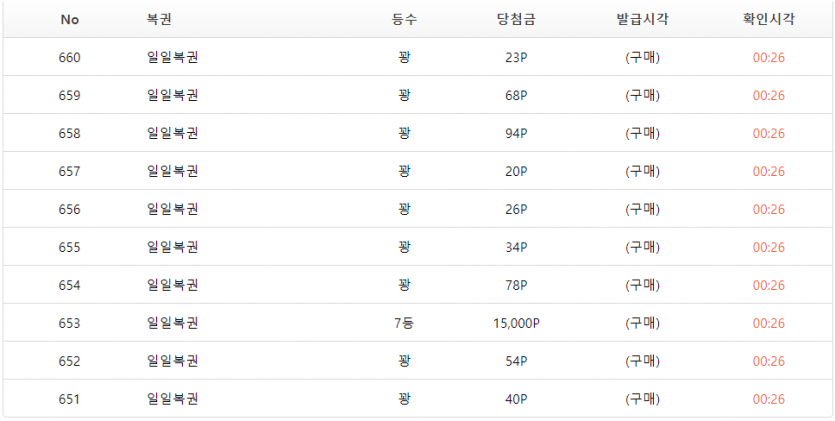Click 일일복권 in row 653
The height and width of the screenshot is (421, 835).
click(172, 324)
